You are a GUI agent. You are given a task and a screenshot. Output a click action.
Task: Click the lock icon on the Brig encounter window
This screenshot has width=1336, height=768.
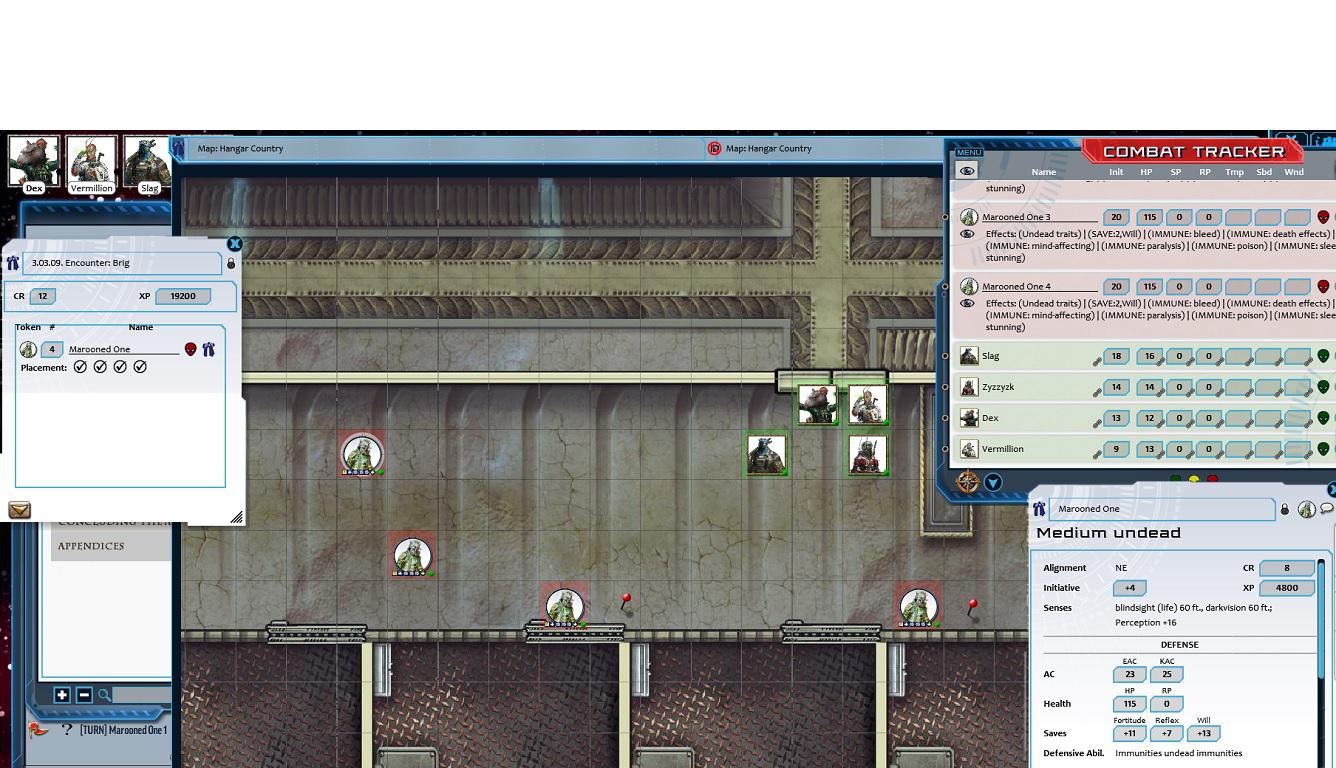click(230, 263)
